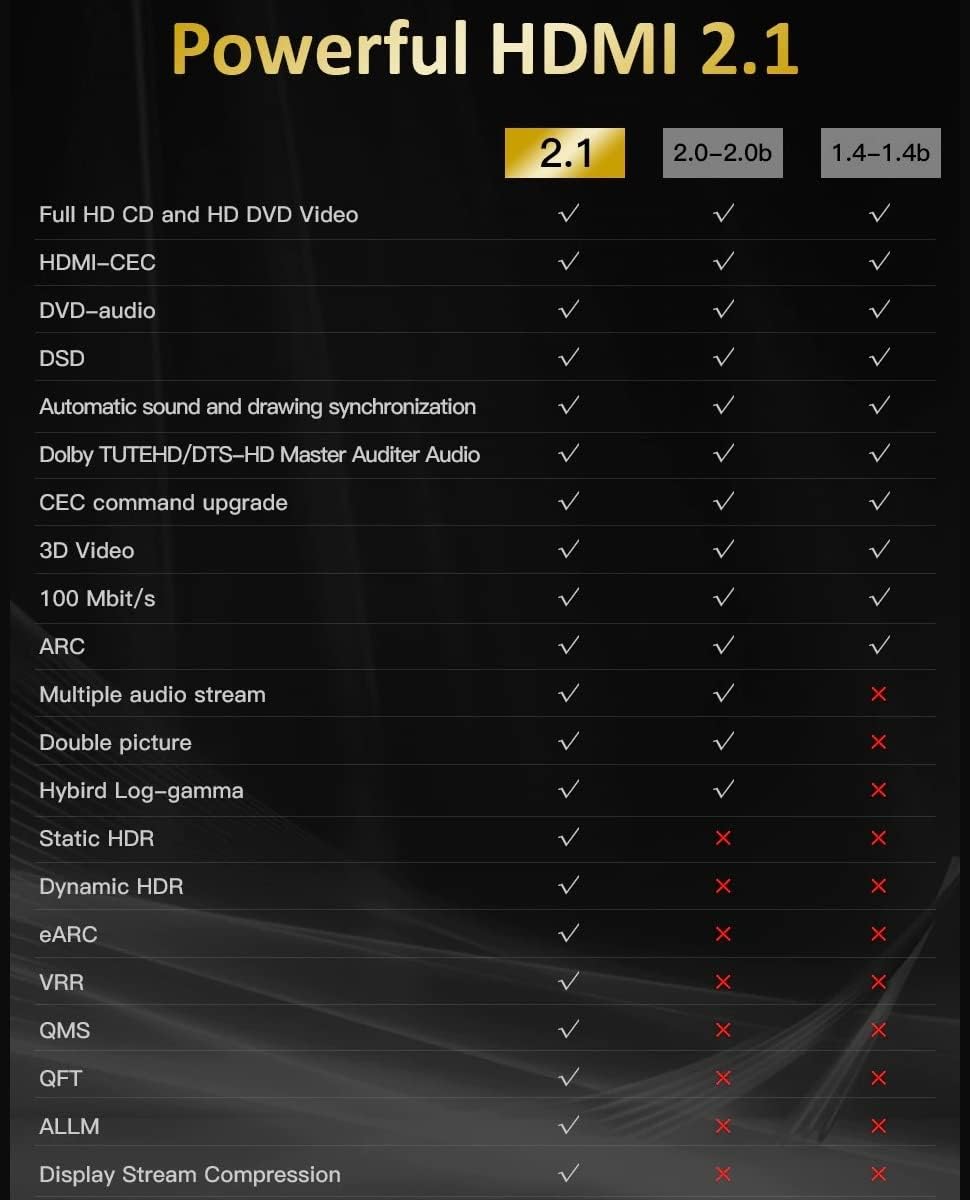This screenshot has height=1200, width=970.
Task: Select the 2.0–2.0b column header
Action: click(x=722, y=153)
